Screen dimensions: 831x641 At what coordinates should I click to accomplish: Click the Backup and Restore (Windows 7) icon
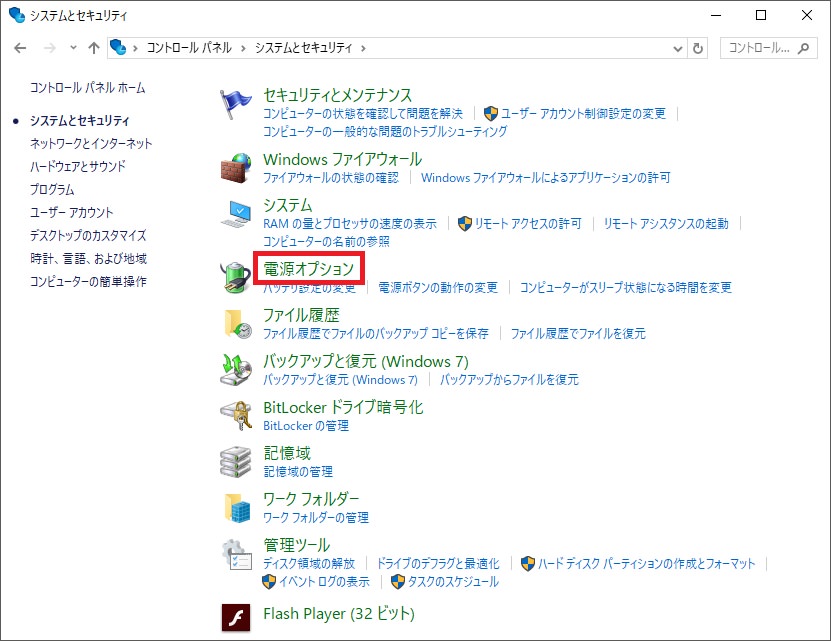click(x=236, y=370)
